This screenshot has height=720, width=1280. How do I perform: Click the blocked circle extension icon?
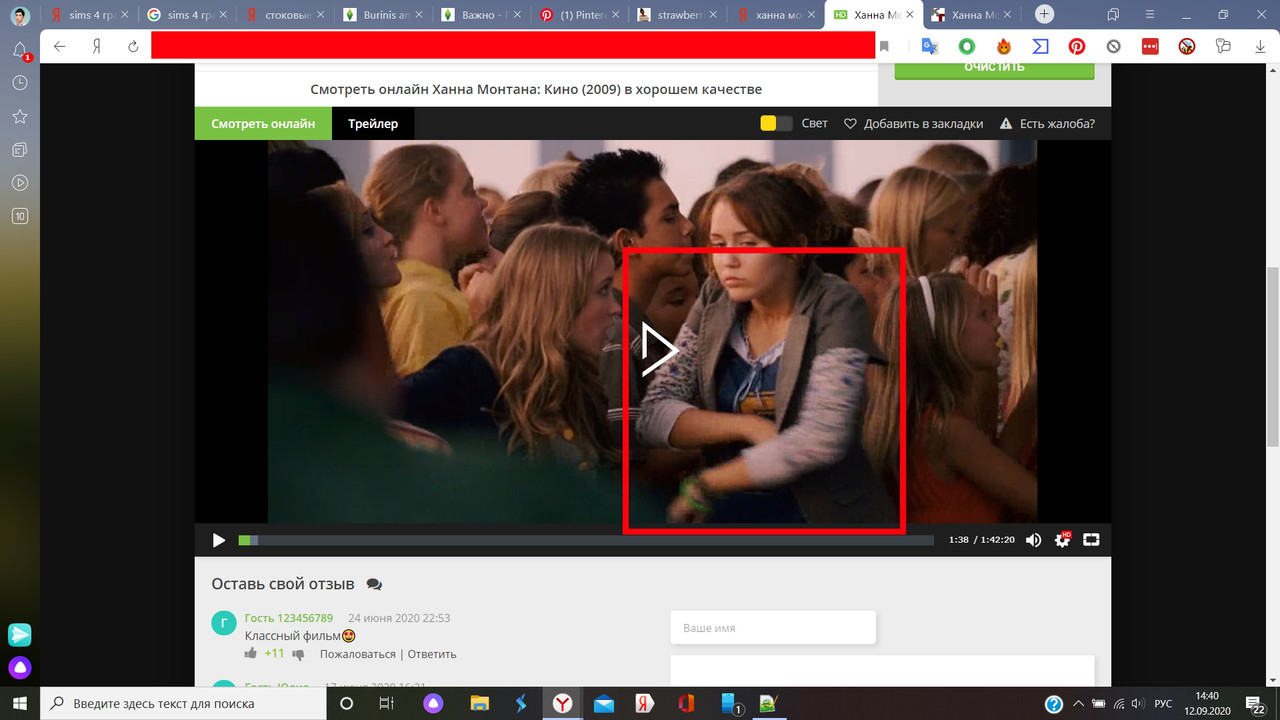coord(1114,46)
